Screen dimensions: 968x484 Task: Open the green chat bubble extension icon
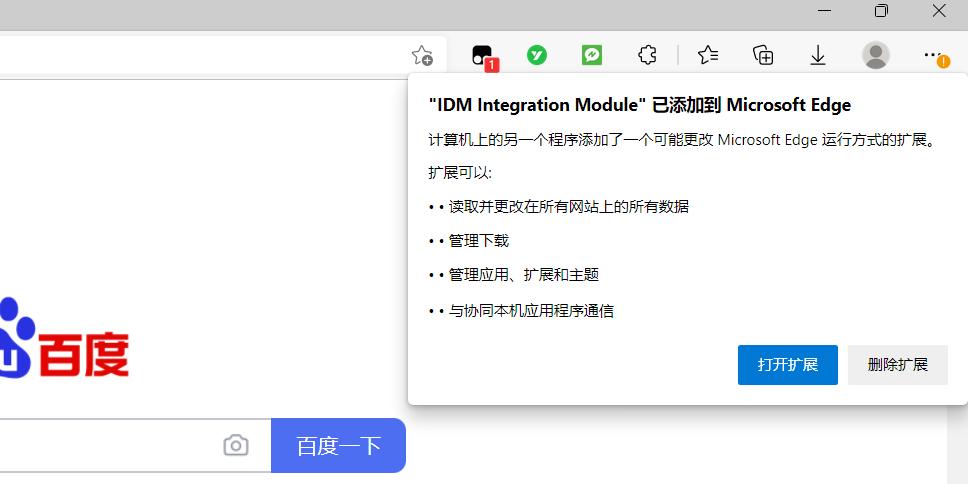tap(592, 56)
